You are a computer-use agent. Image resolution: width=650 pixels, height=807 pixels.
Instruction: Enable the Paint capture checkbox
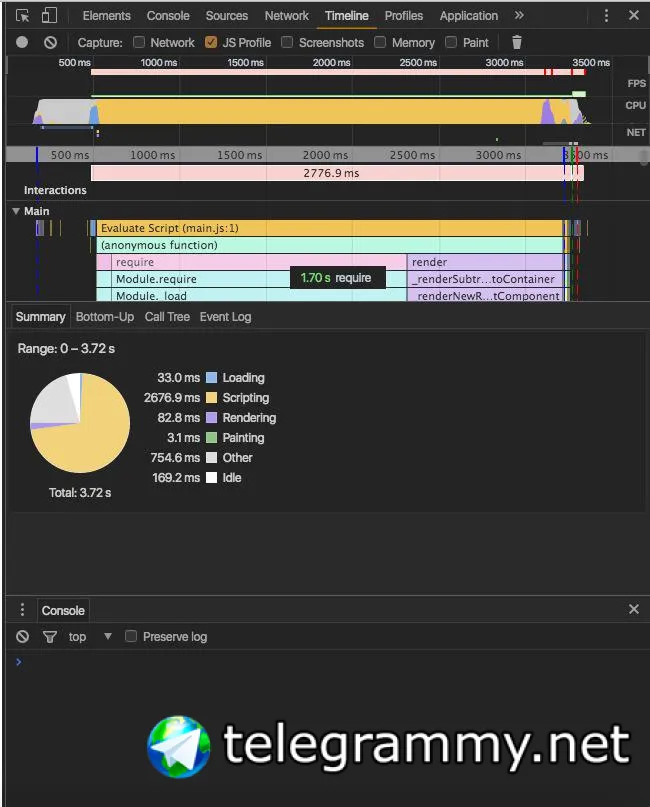click(x=451, y=42)
